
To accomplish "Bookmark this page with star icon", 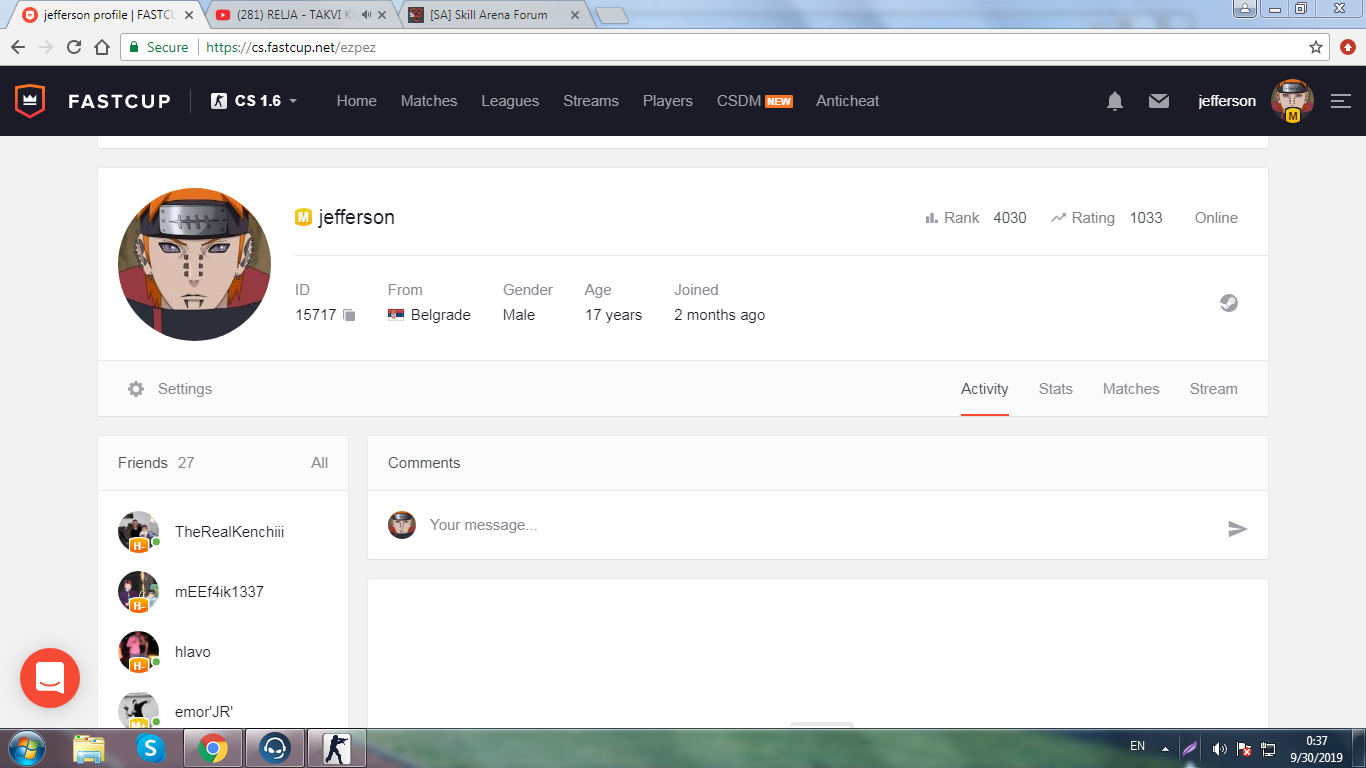I will coord(1316,47).
